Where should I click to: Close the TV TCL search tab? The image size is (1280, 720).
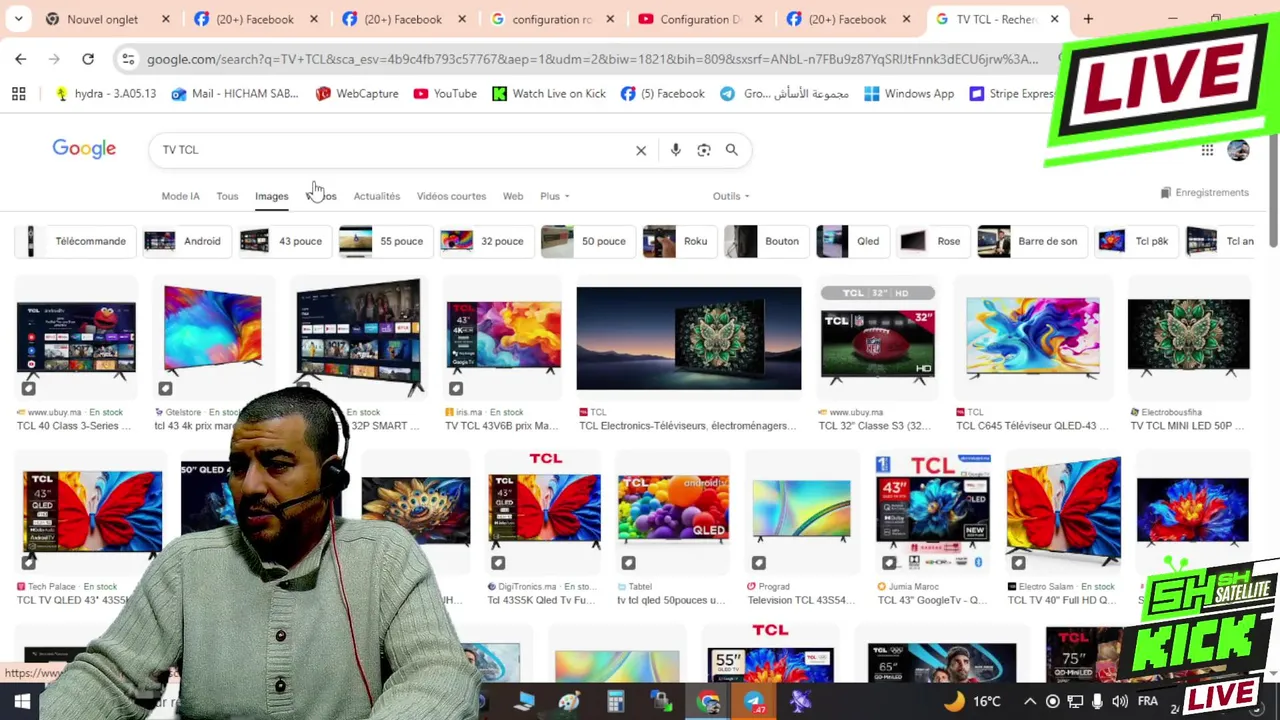click(1054, 19)
